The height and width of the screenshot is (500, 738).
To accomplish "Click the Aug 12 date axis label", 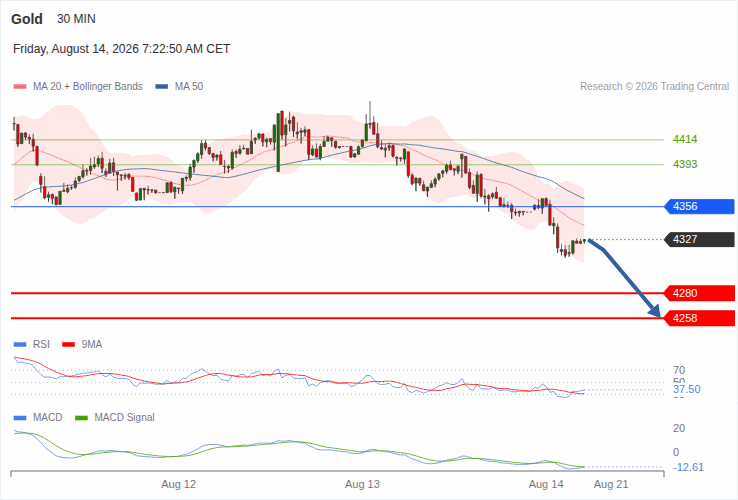I will [178, 484].
